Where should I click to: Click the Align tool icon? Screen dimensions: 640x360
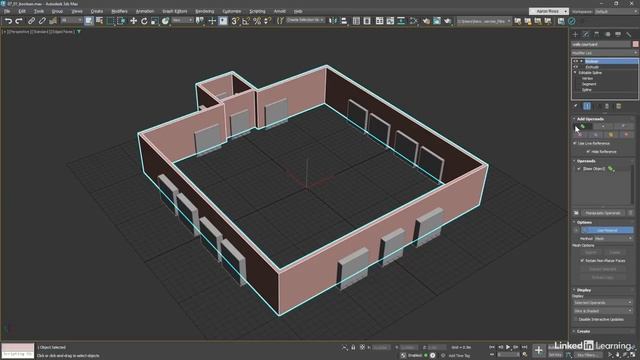pyautogui.click(x=344, y=21)
